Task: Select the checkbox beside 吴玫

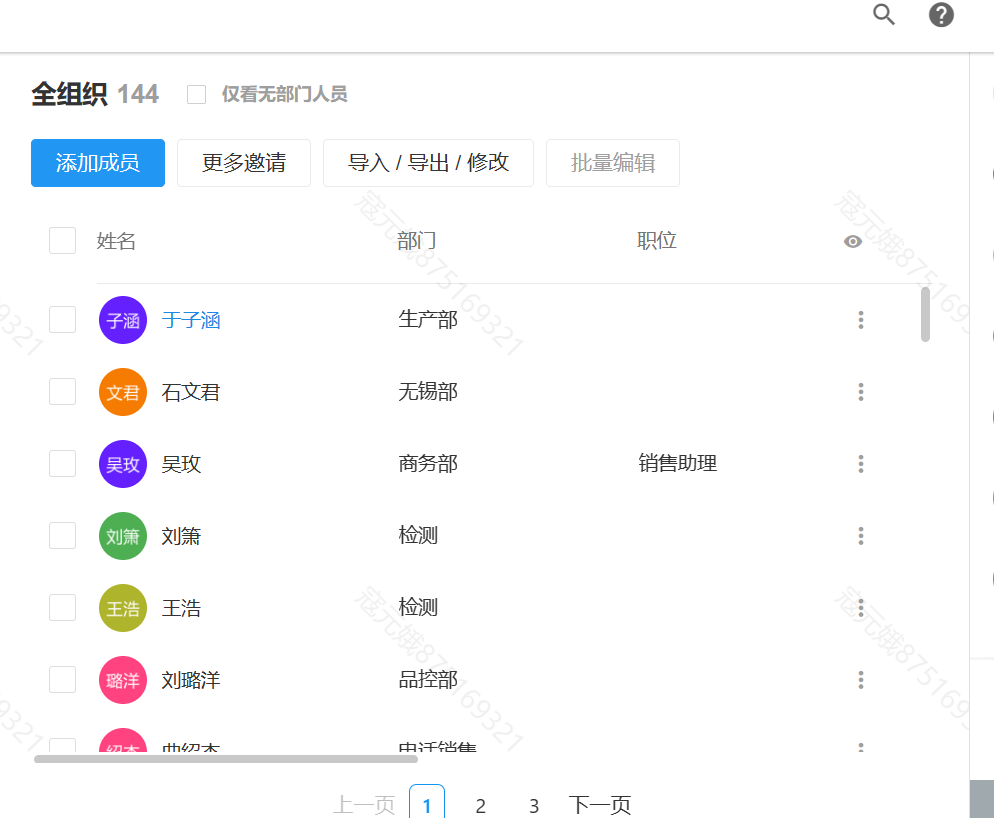Action: 63,464
